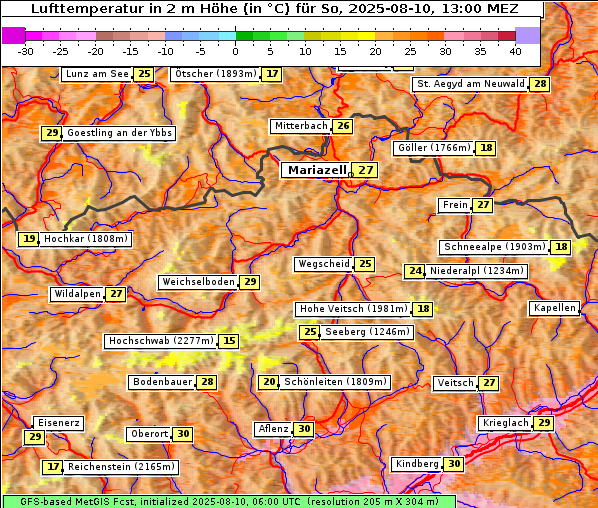Click the Göller (1766m) label

[434, 148]
